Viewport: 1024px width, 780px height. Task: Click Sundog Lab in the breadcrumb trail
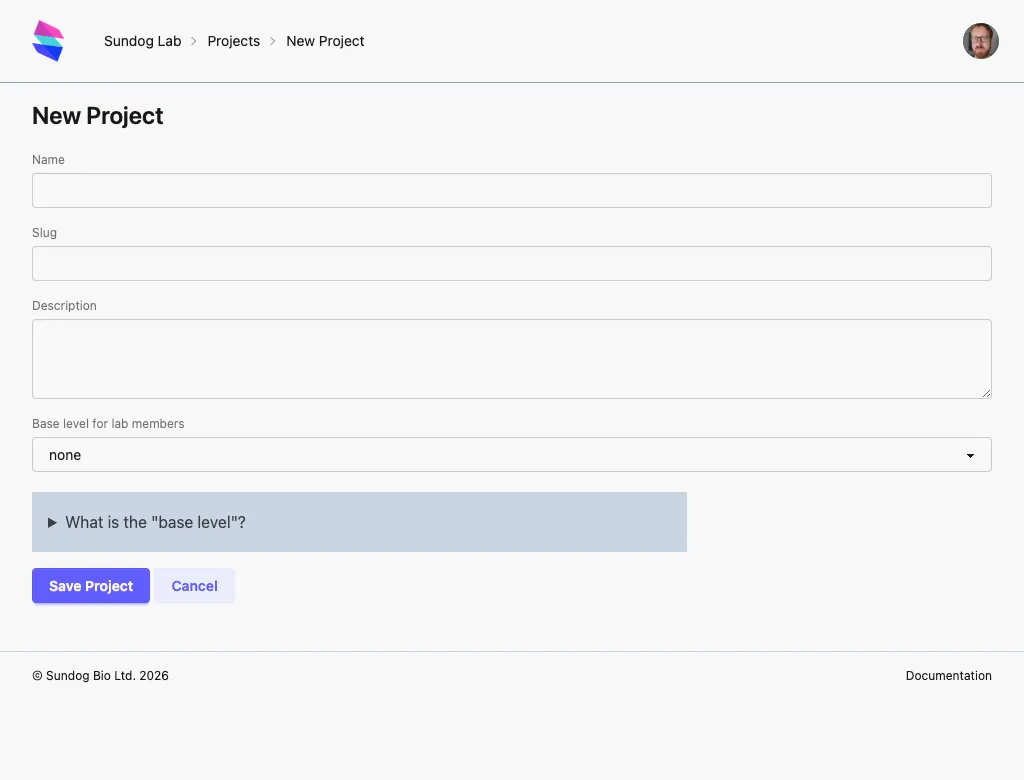(x=142, y=41)
